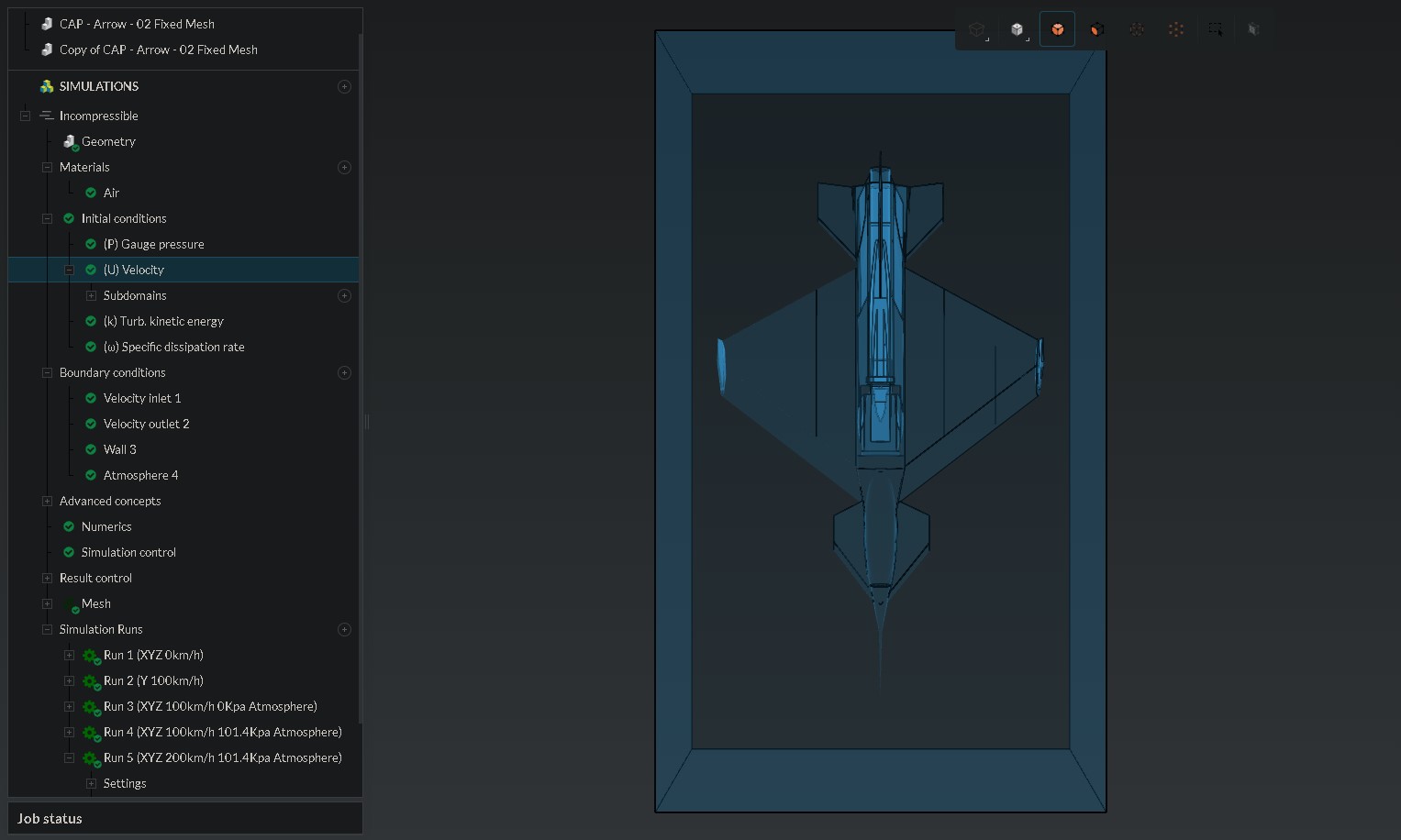
Task: Select the (U) Velocity tree item
Action: (183, 270)
